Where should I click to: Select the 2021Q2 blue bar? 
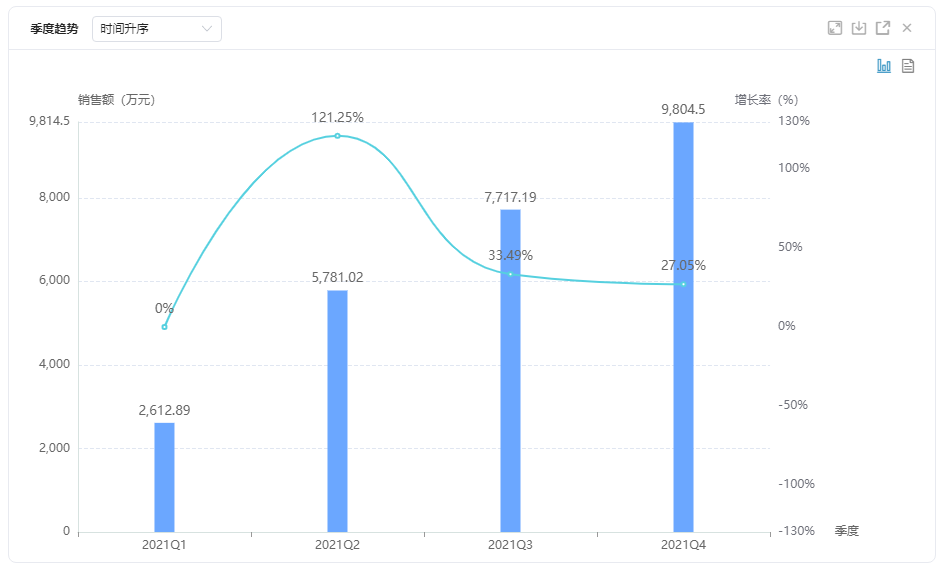337,410
